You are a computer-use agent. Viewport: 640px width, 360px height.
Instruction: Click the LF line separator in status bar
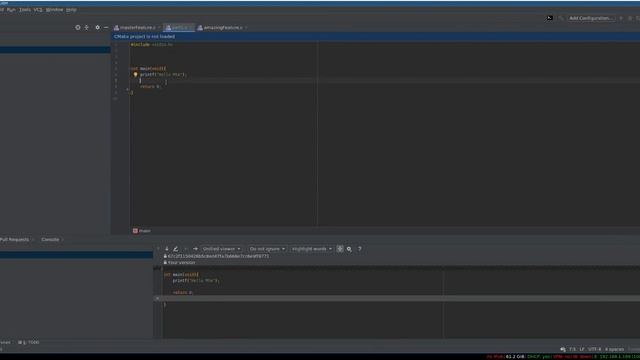tap(582, 349)
